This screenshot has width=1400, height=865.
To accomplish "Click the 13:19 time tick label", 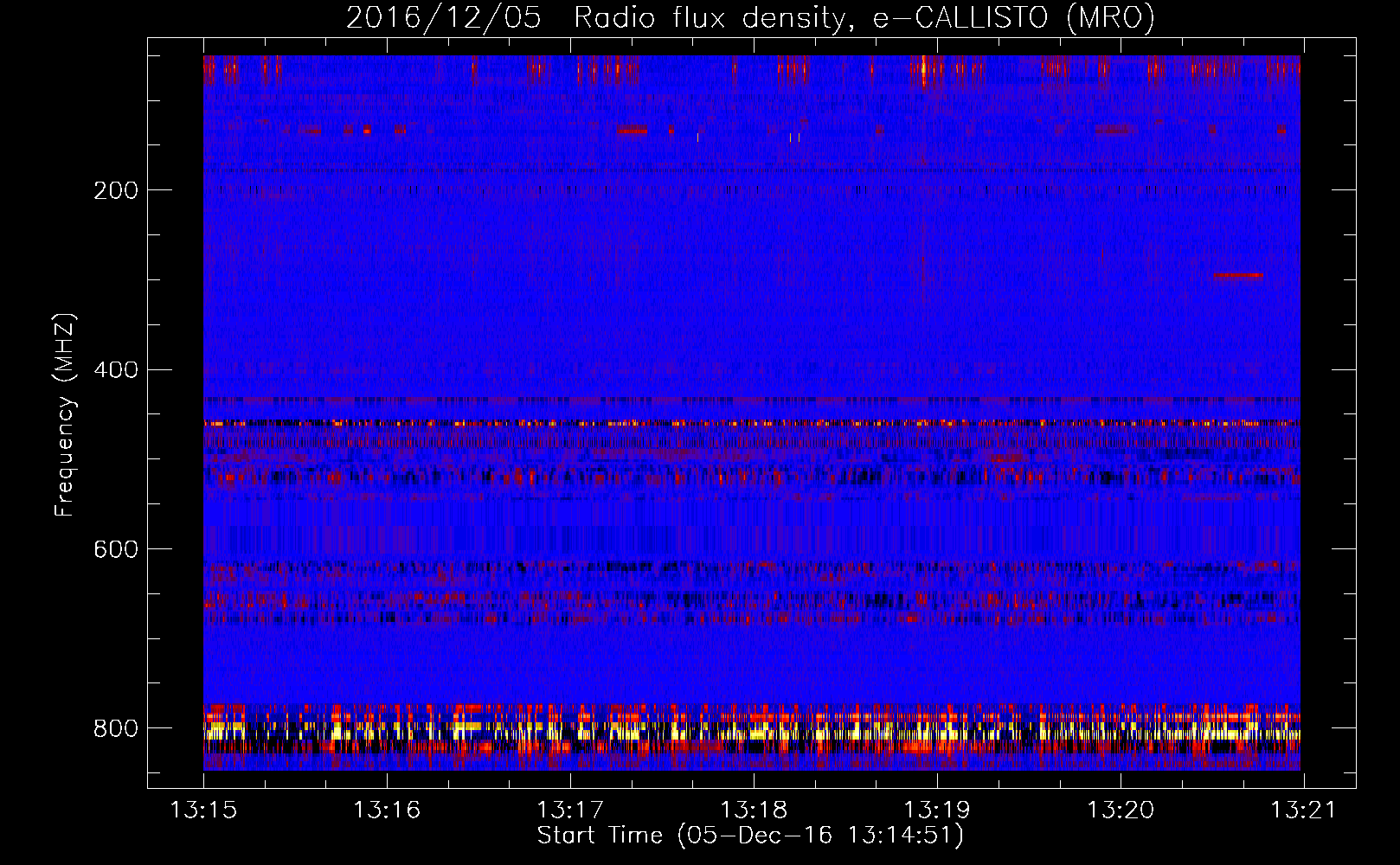I will [x=937, y=810].
